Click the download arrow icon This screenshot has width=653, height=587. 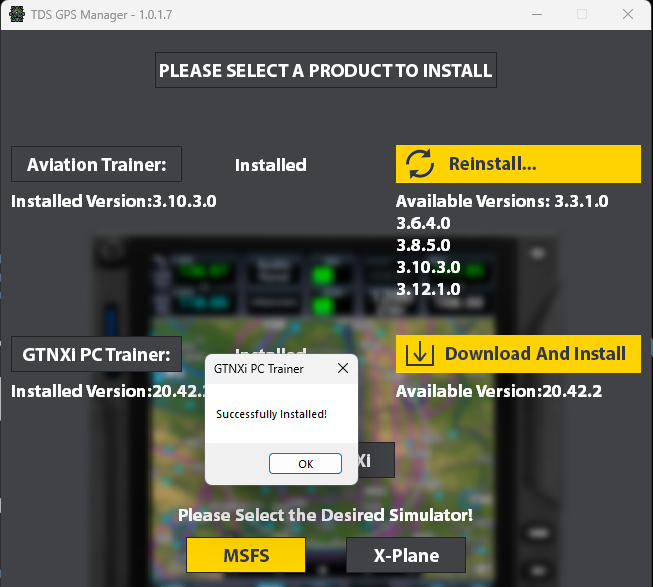[420, 354]
